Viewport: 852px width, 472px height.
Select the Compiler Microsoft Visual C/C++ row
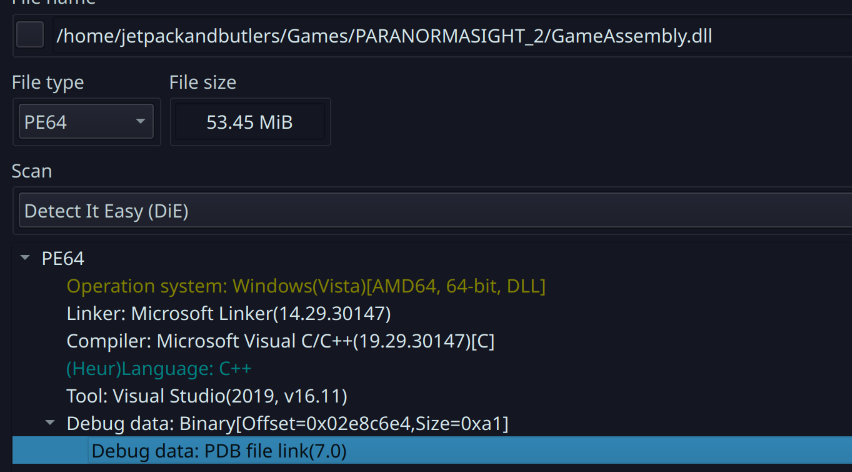click(280, 341)
